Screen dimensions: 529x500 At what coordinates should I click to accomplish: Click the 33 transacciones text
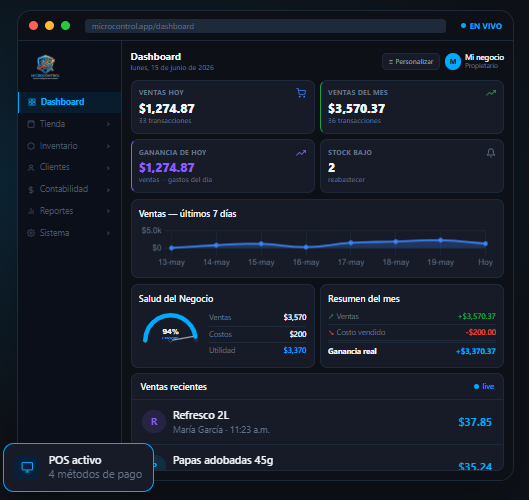point(165,121)
